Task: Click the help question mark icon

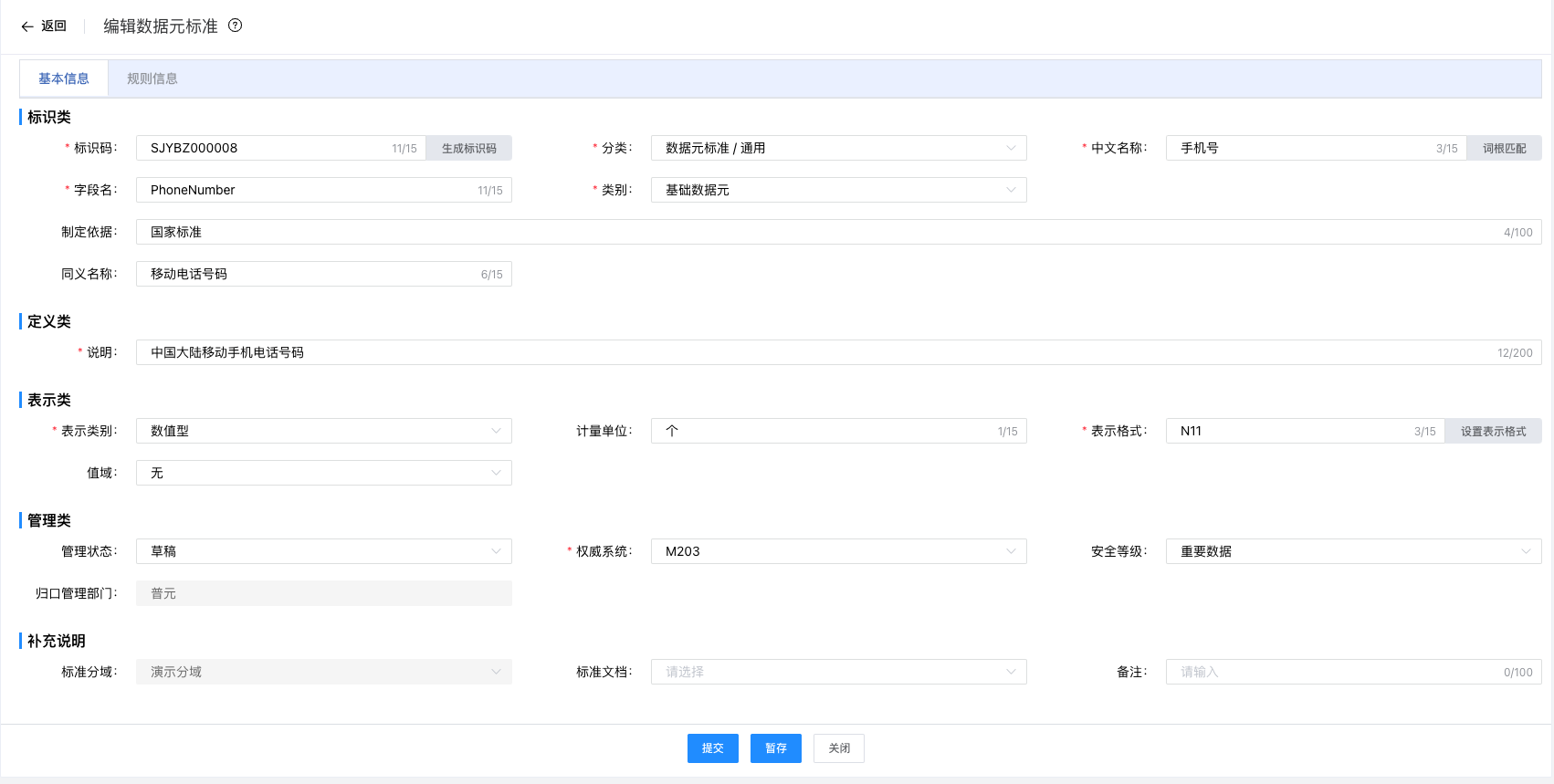Action: point(235,26)
